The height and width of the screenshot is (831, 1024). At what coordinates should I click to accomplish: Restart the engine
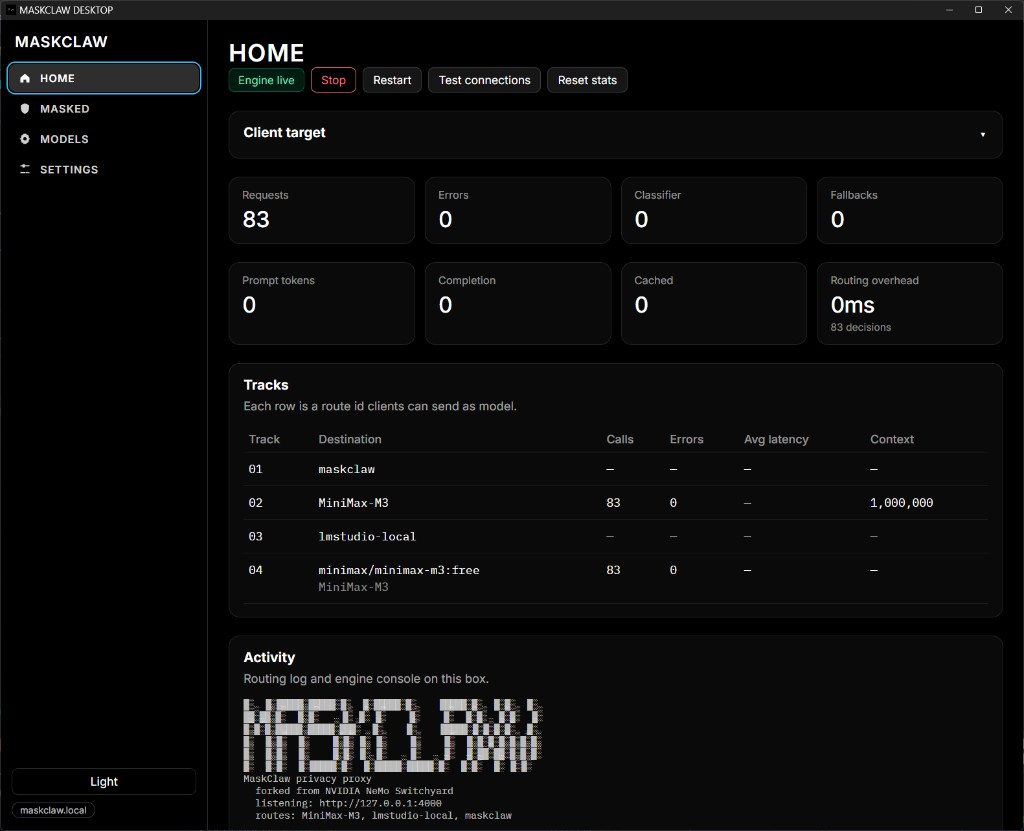(x=392, y=80)
